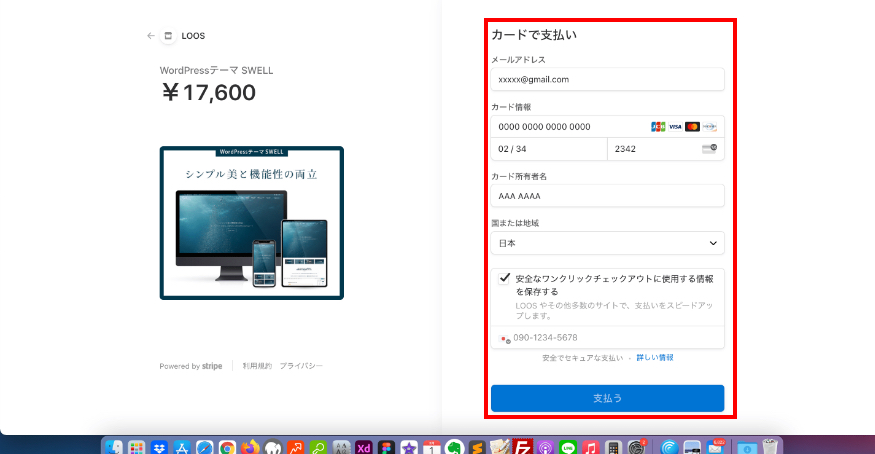
Task: Click the Powered by stripe link
Action: [x=191, y=366]
